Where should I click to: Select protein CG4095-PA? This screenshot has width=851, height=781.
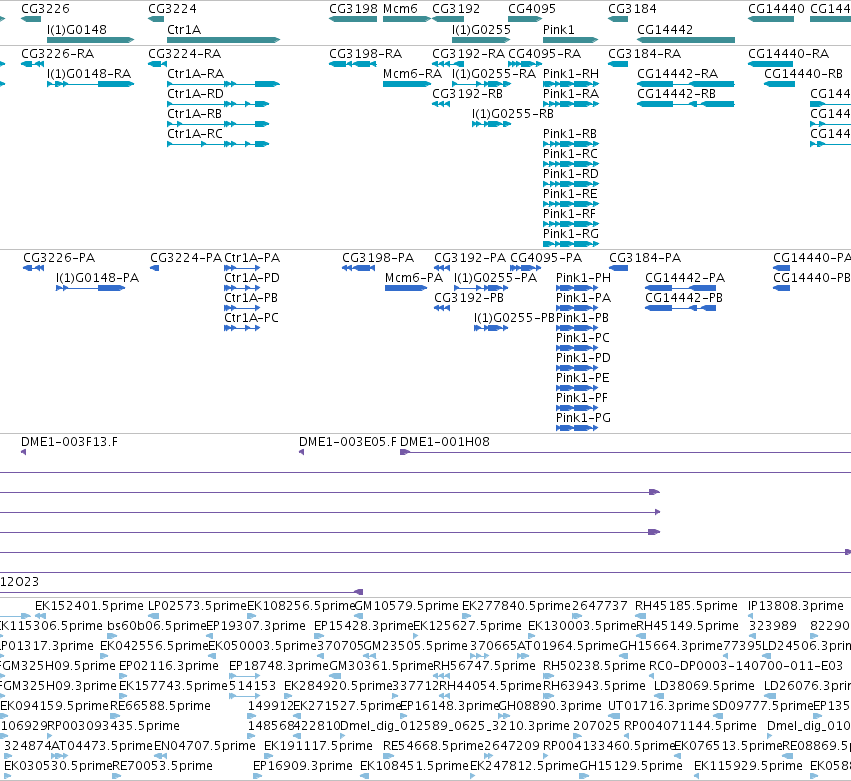[525, 268]
